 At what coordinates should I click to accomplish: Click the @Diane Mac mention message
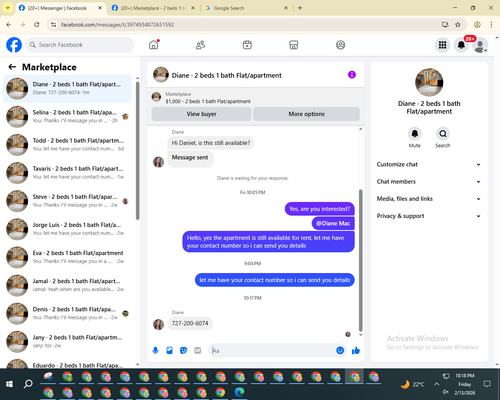pyautogui.click(x=333, y=223)
